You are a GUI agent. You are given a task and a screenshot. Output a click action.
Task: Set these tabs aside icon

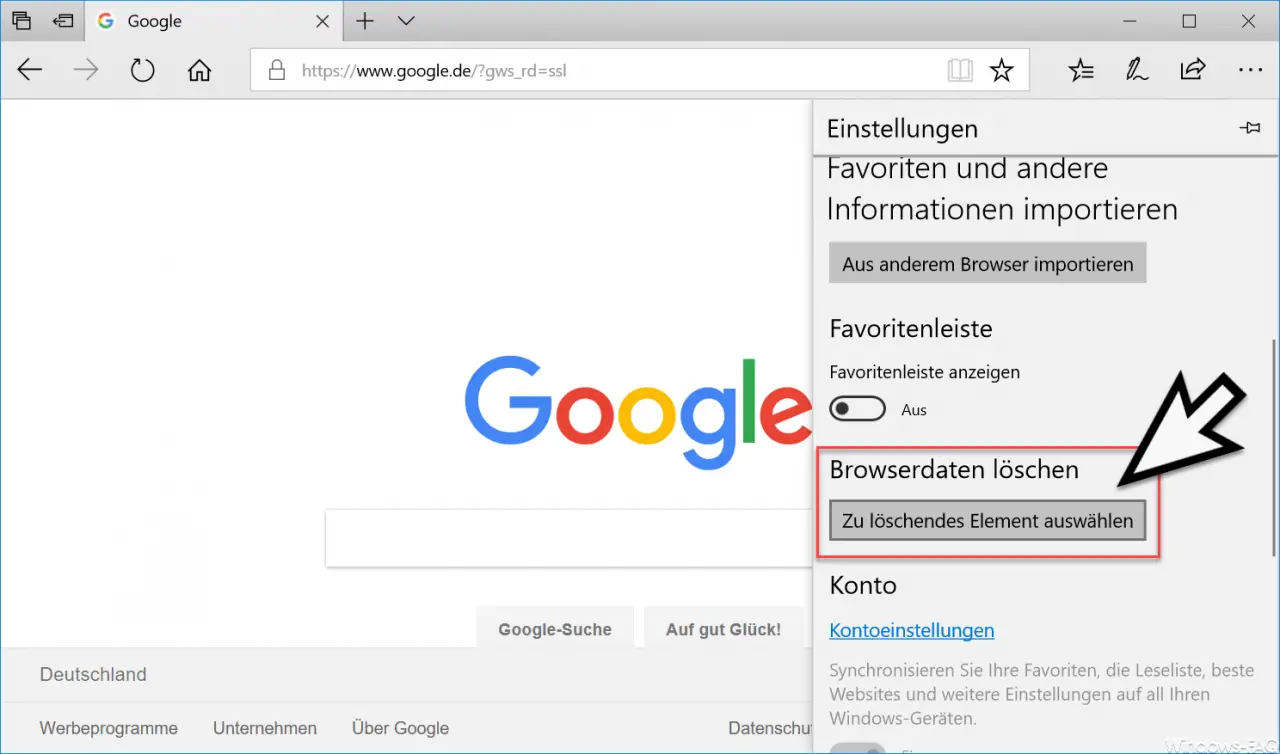coord(63,21)
